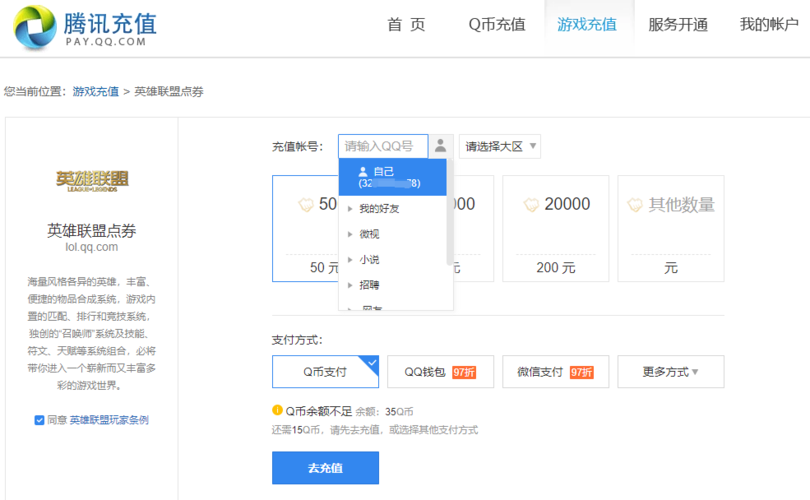
Task: Choose the 其他数量 amount card
Action: click(x=671, y=228)
